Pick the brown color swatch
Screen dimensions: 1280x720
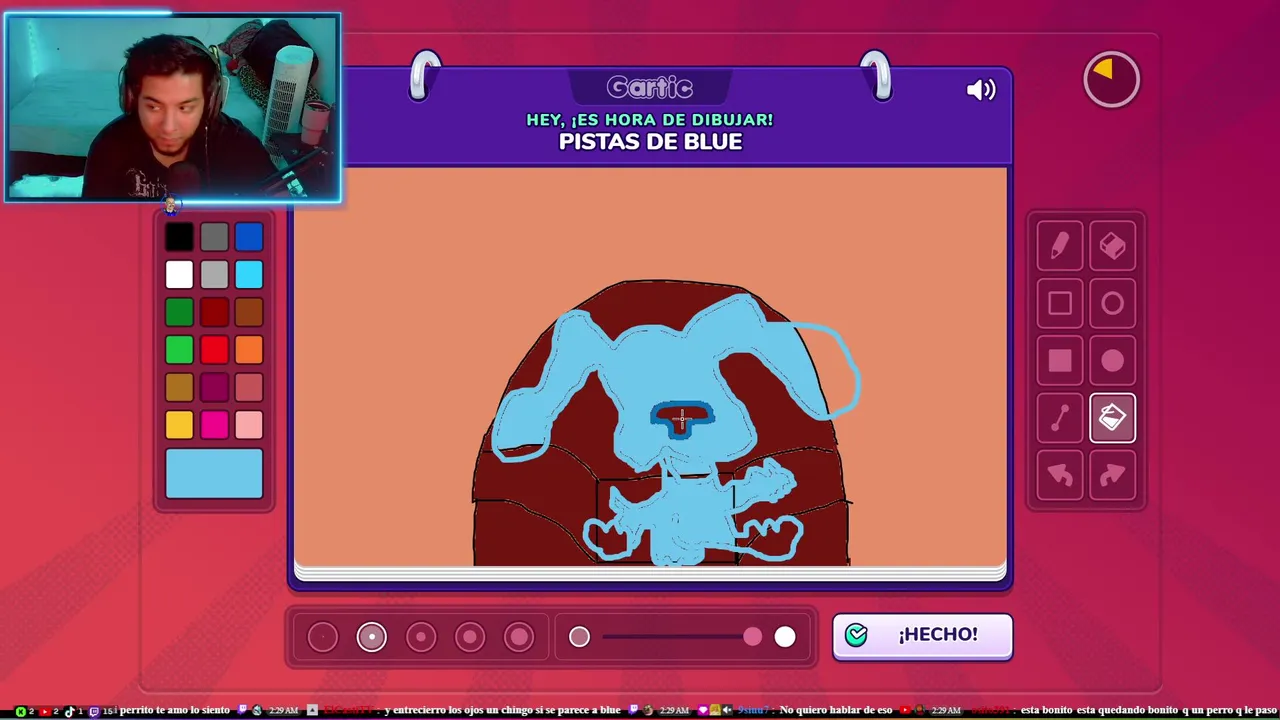pos(249,312)
